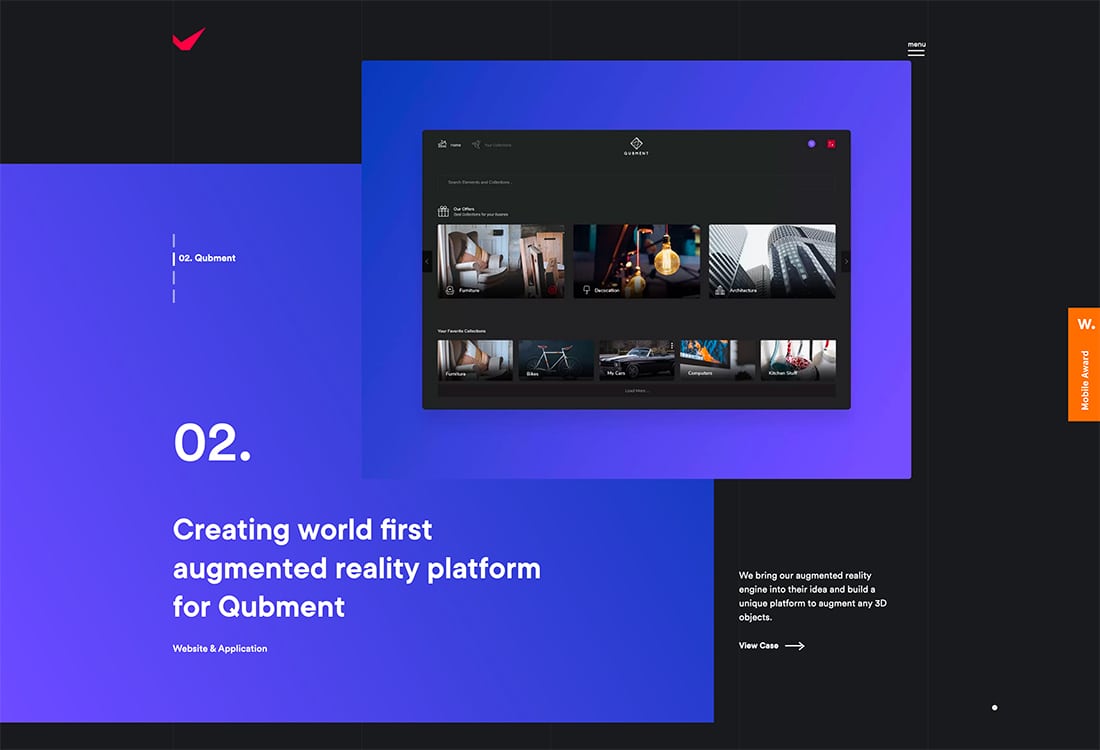Screen dimensions: 1100x750
Task: Open the Furniture offer card
Action: [x=501, y=261]
